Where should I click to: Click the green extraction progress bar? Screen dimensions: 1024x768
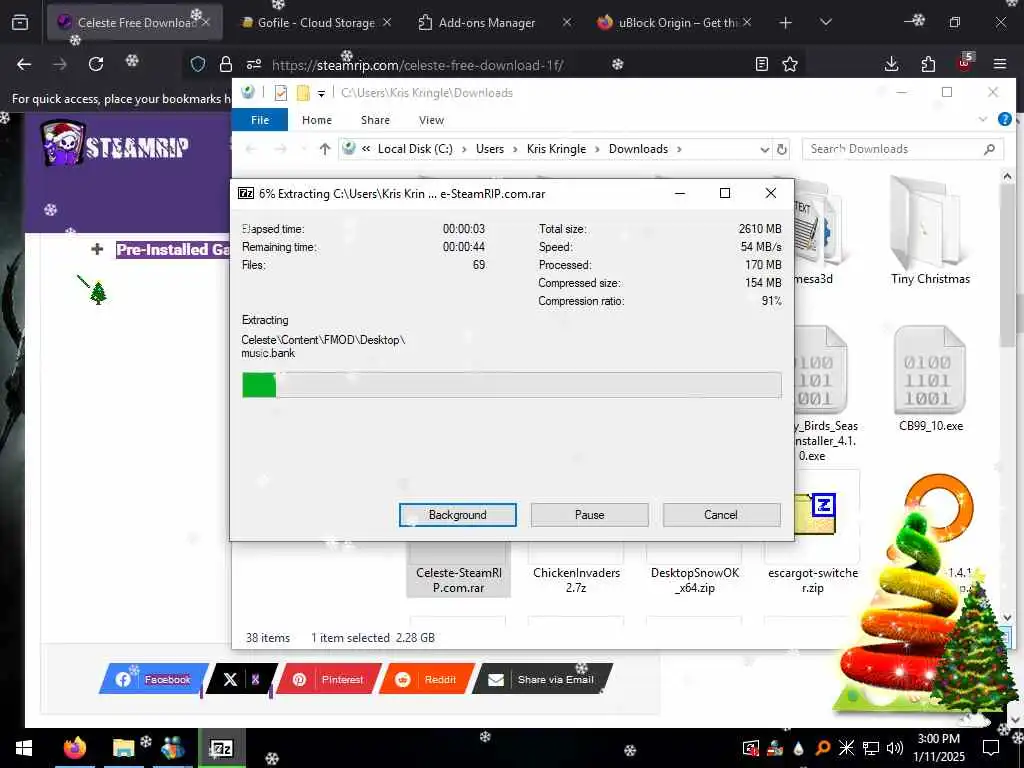point(511,385)
